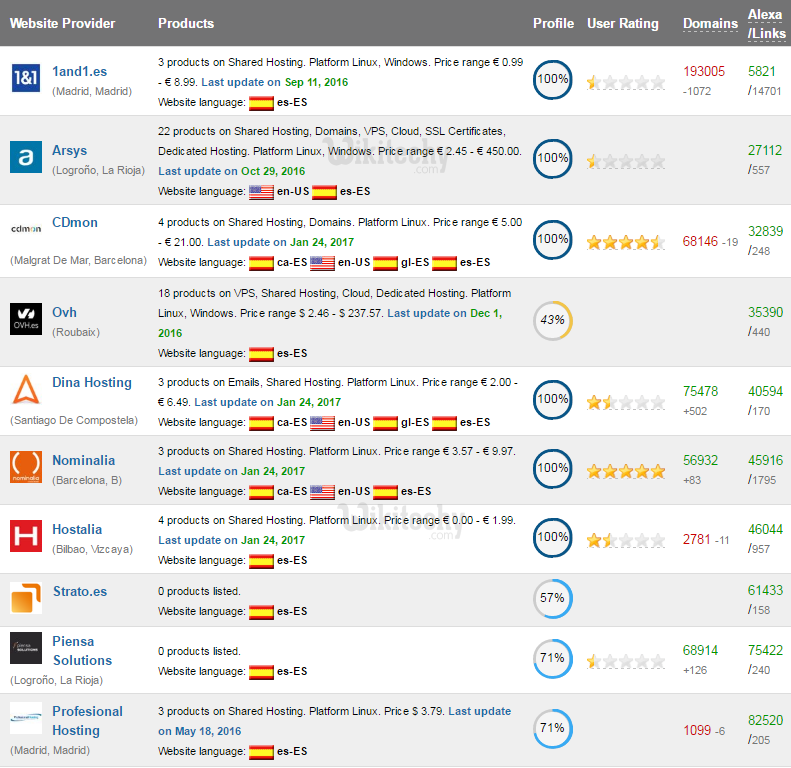This screenshot has height=768, width=791.
Task: Click the 43% profile circle for Ovh
Action: click(553, 320)
